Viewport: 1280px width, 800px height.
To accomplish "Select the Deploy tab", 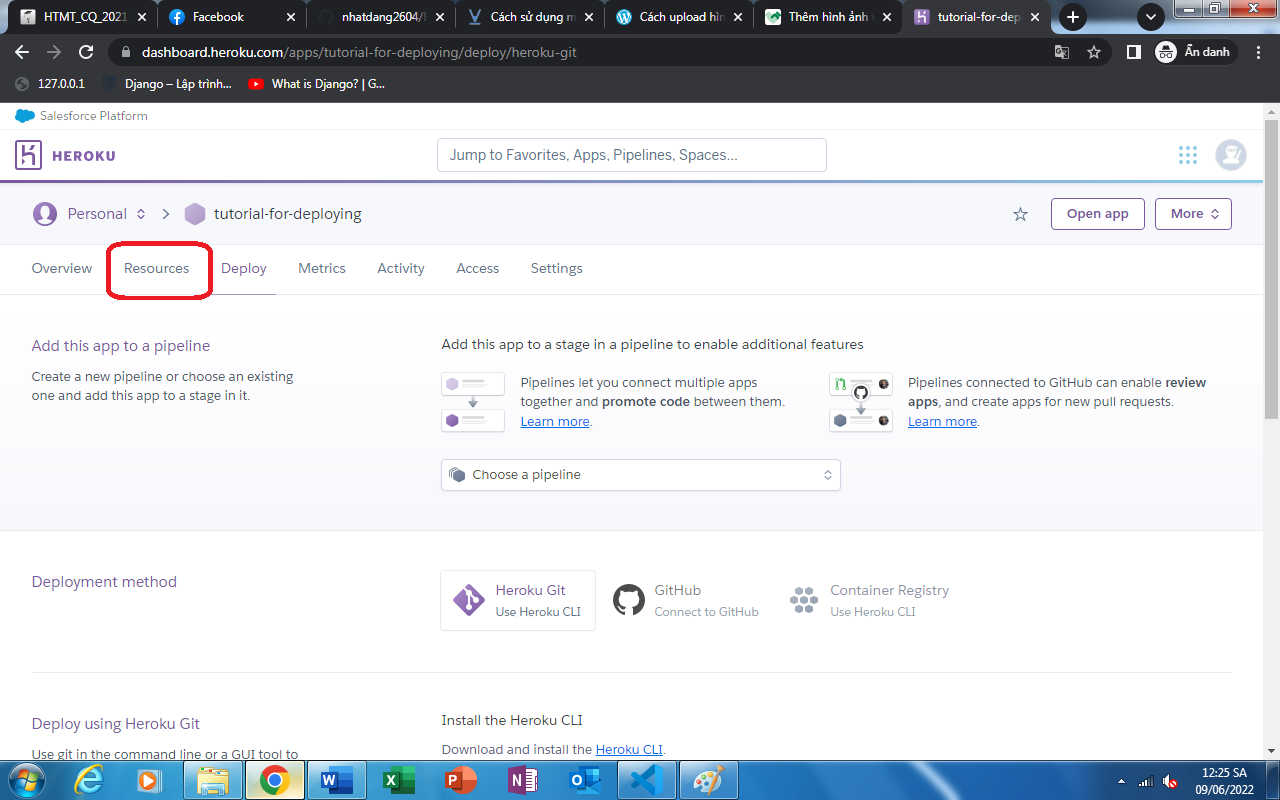I will tap(244, 268).
